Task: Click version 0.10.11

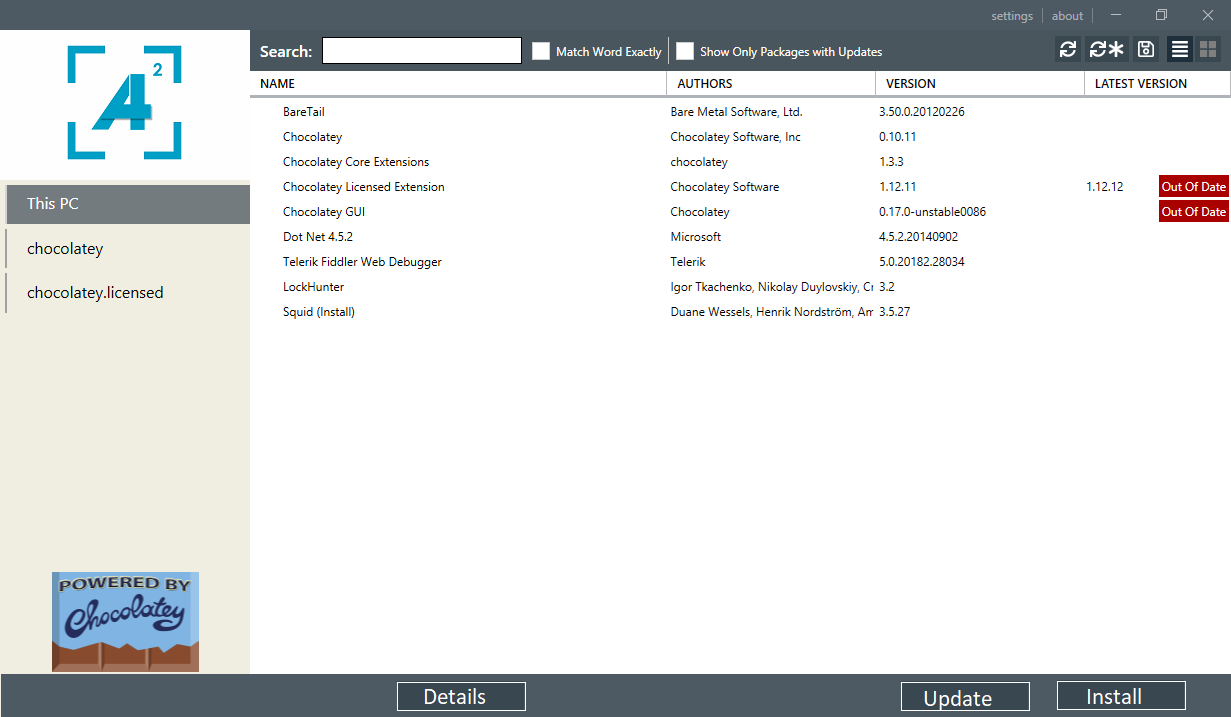Action: click(x=898, y=137)
